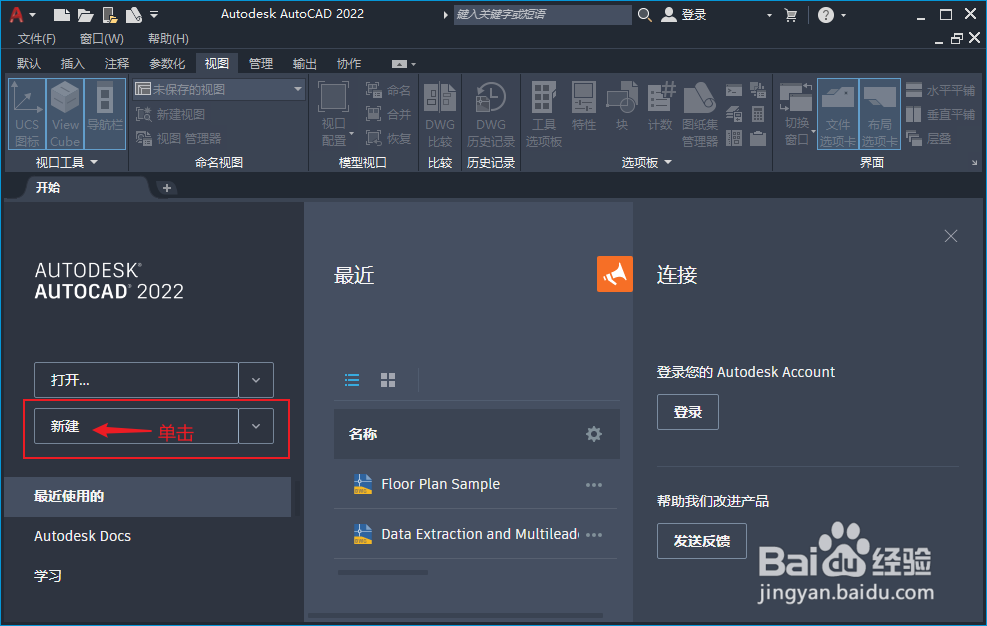Click the 新建 button
987x626 pixels.
[x=136, y=426]
